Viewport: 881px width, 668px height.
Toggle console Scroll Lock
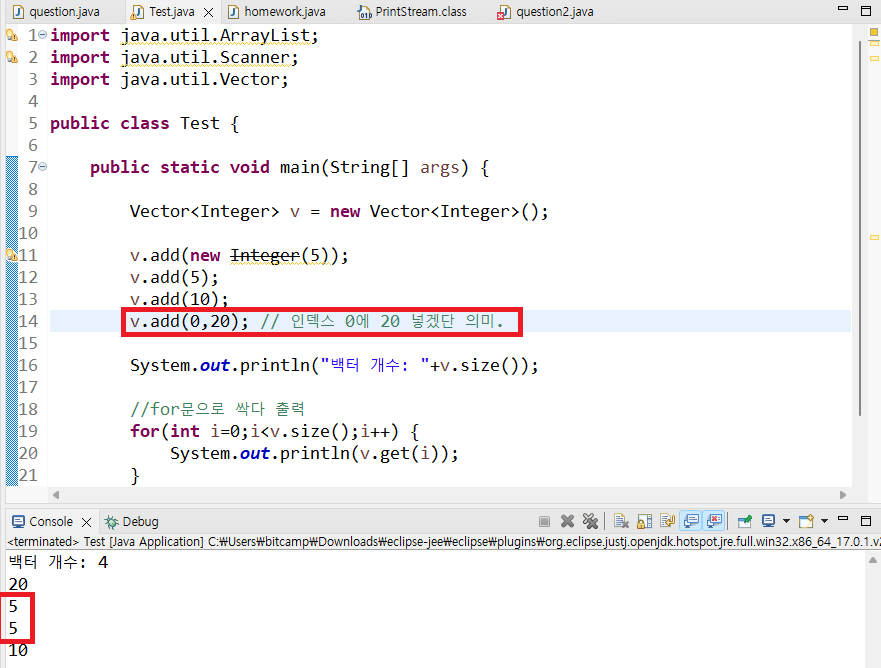pyautogui.click(x=644, y=521)
